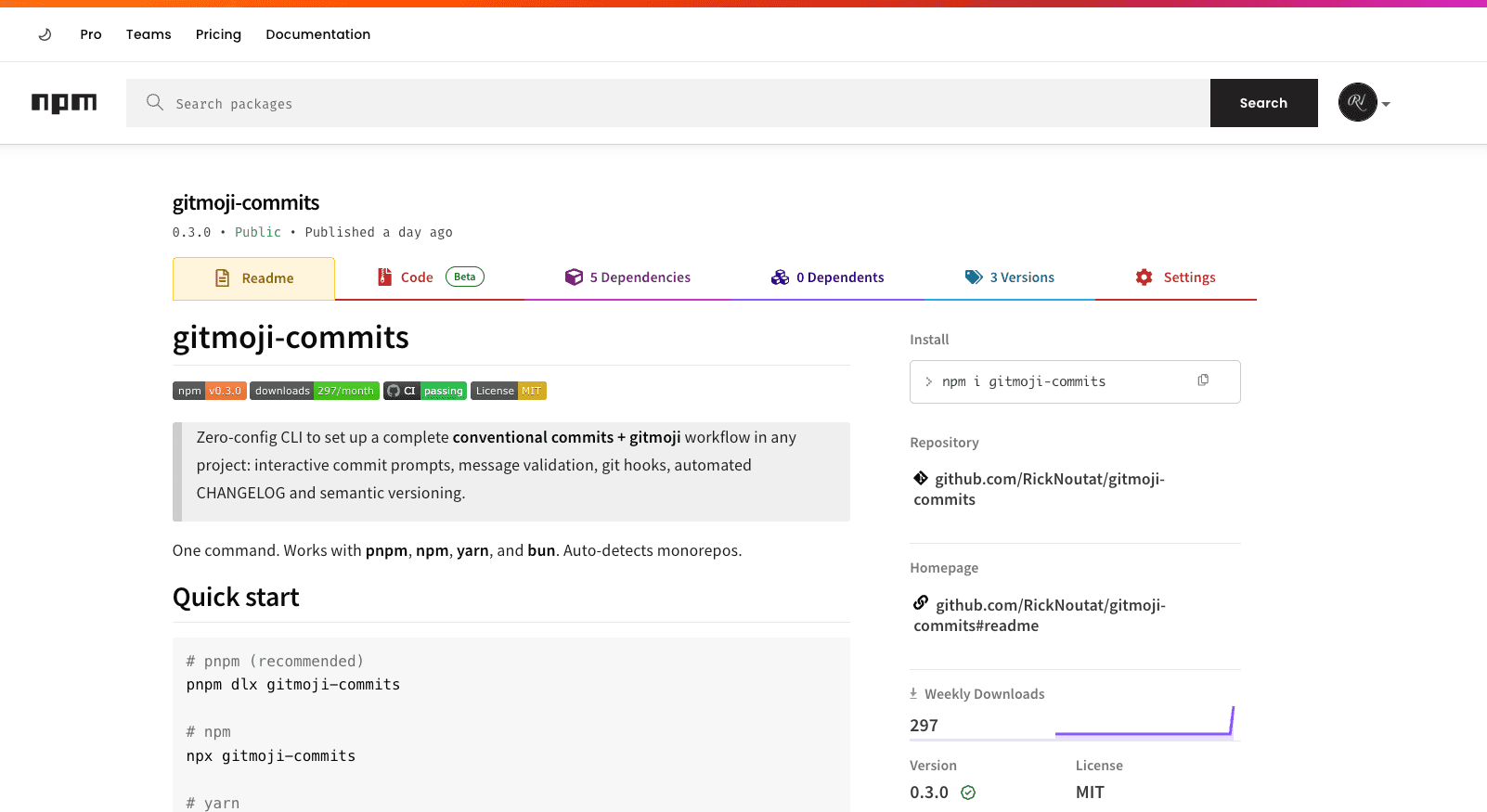This screenshot has height=812, width=1487.
Task: Copy the npm install command
Action: [x=1203, y=380]
